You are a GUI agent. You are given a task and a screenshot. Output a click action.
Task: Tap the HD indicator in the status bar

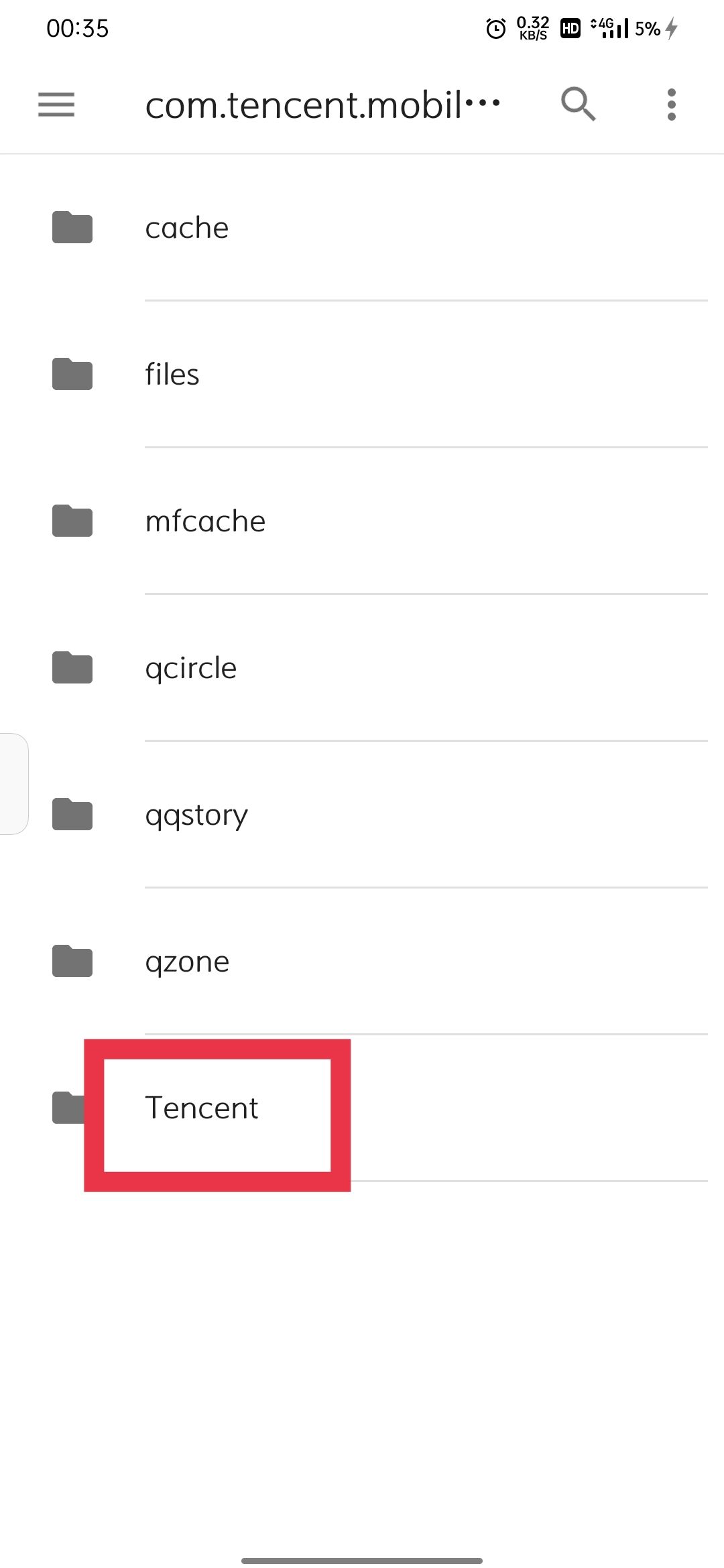click(569, 28)
